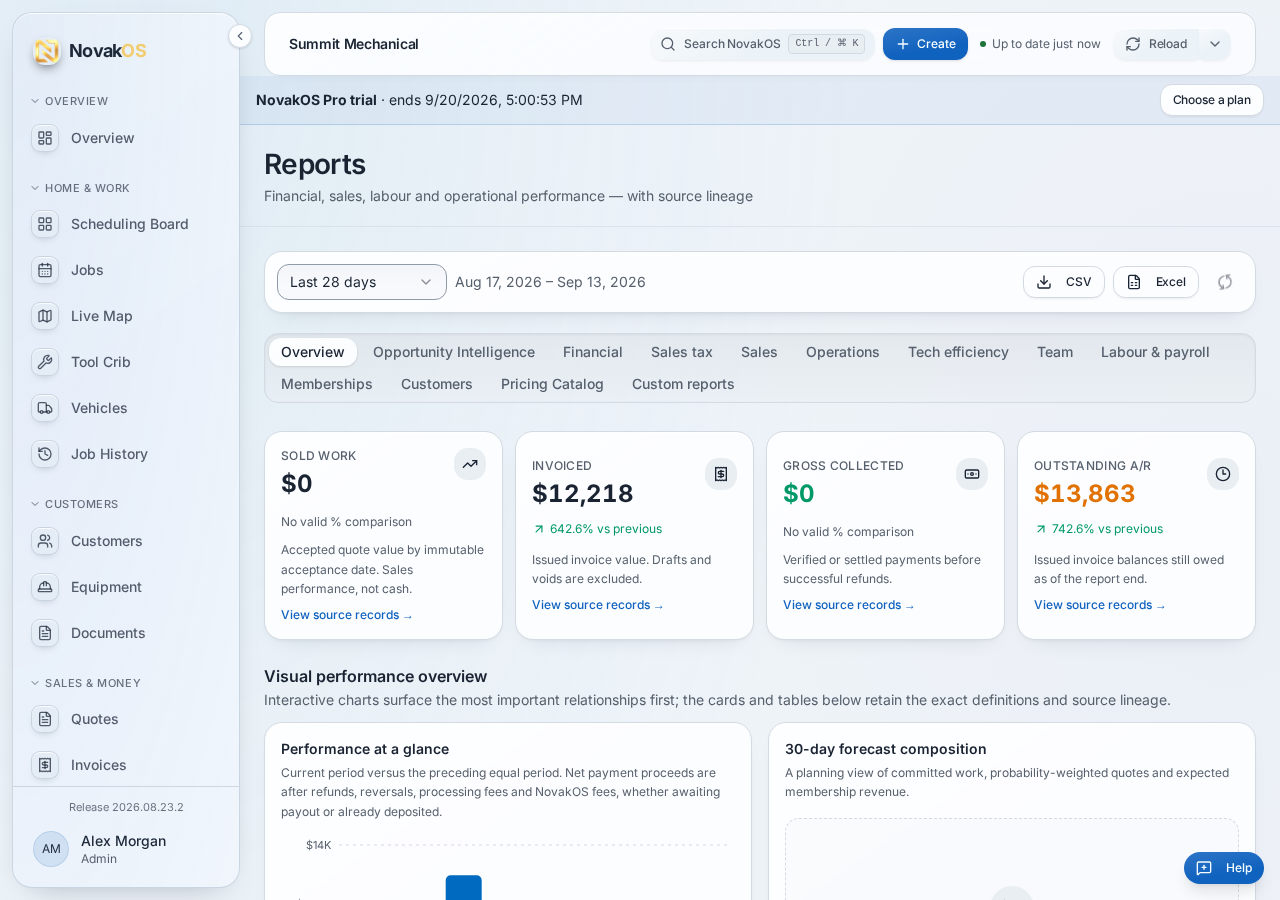Click the Invoiced receipt icon
This screenshot has width=1280, height=900.
tap(721, 474)
